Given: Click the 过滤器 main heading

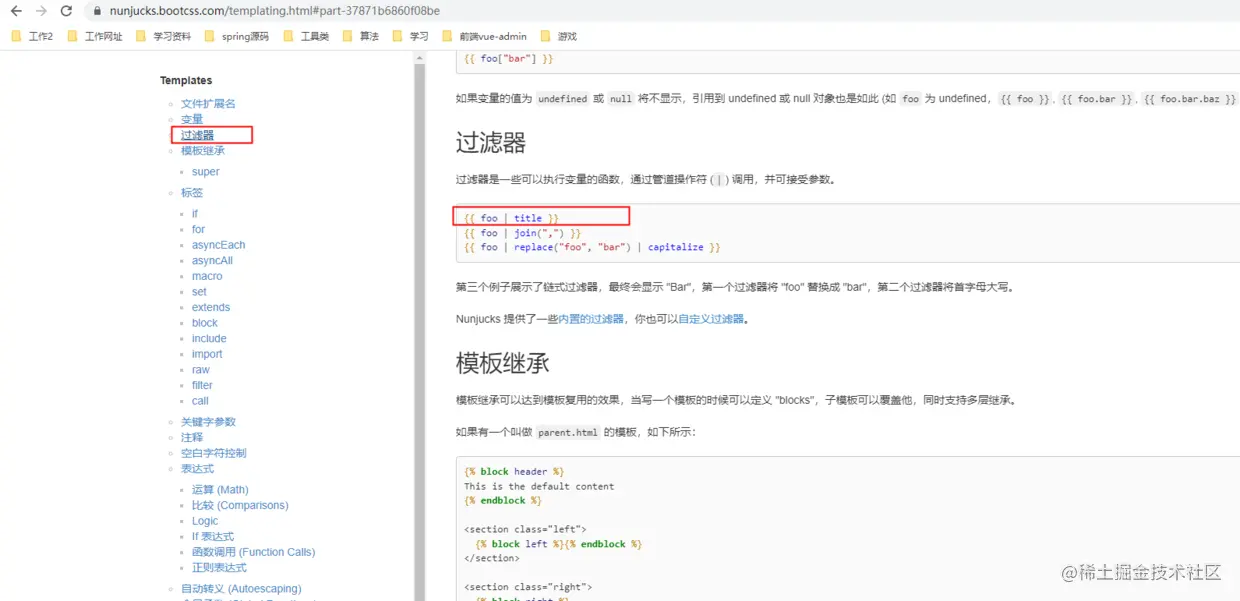Looking at the screenshot, I should (x=491, y=142).
